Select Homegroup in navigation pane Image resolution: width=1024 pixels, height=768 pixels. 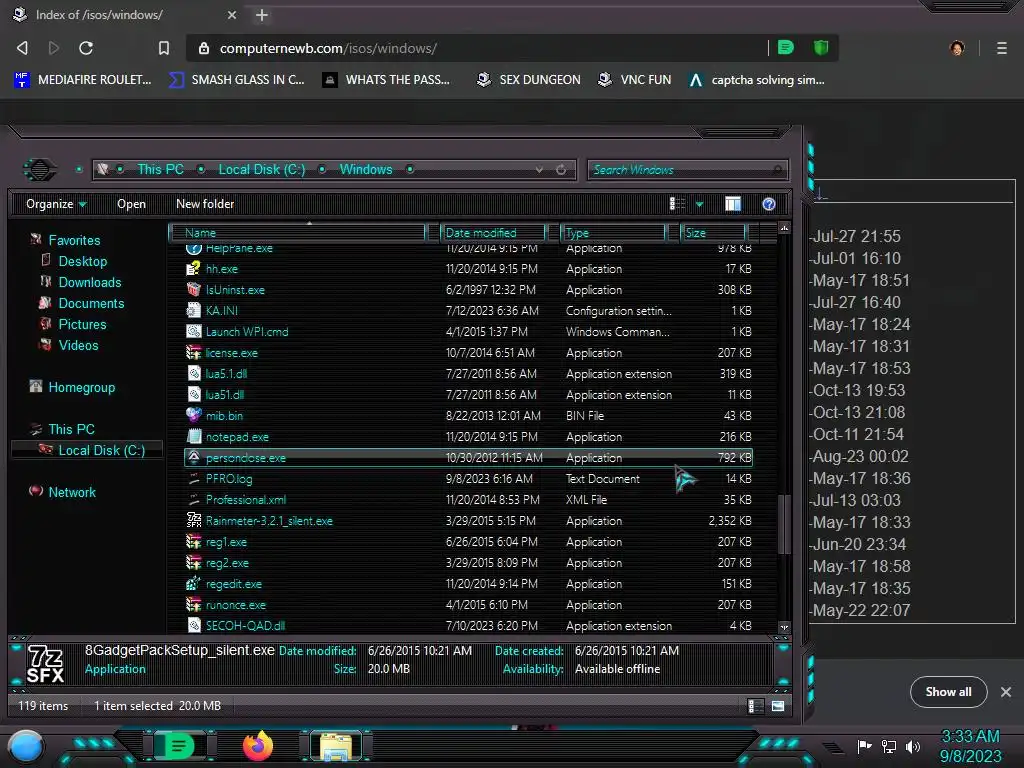(81, 387)
